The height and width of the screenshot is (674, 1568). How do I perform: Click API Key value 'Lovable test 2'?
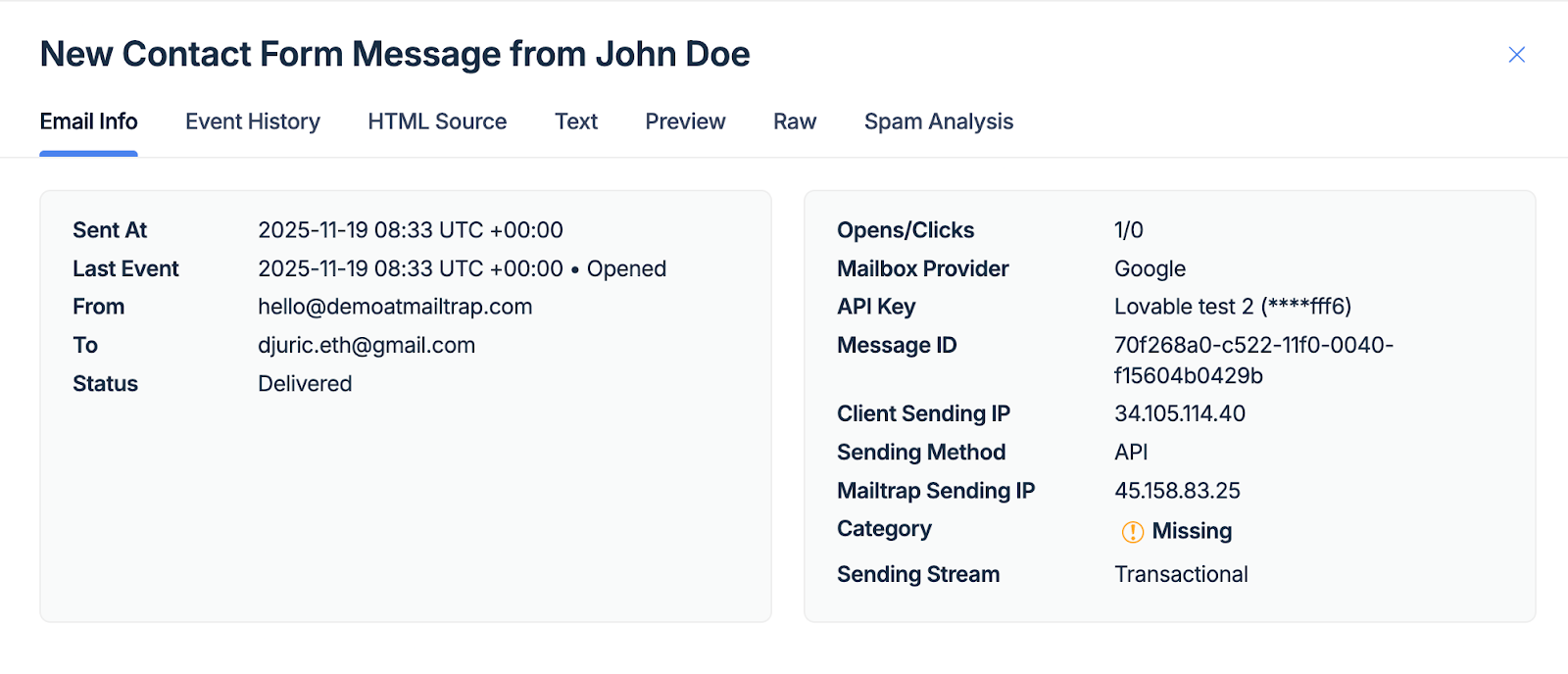[1233, 307]
